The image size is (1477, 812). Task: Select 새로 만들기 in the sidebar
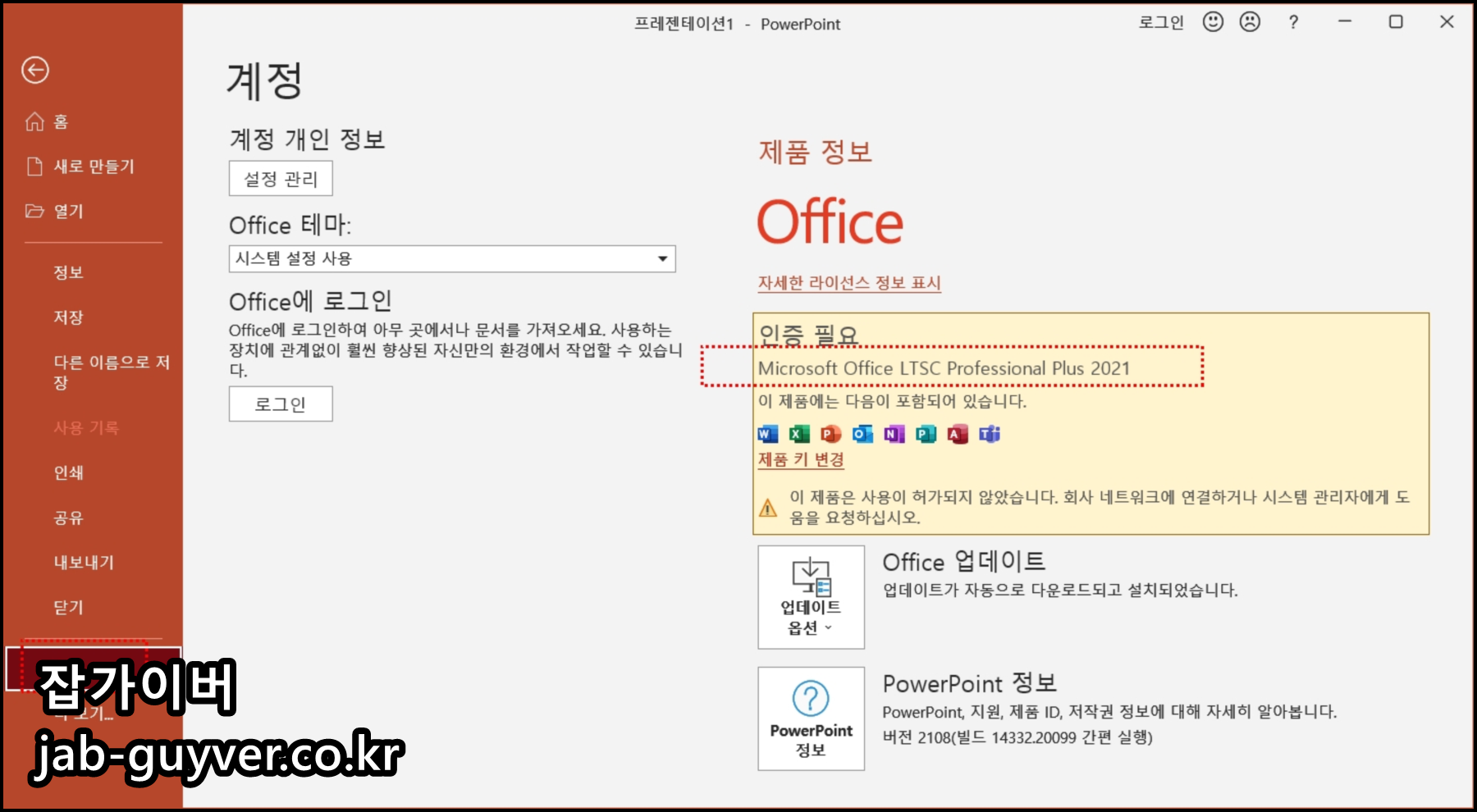click(80, 167)
